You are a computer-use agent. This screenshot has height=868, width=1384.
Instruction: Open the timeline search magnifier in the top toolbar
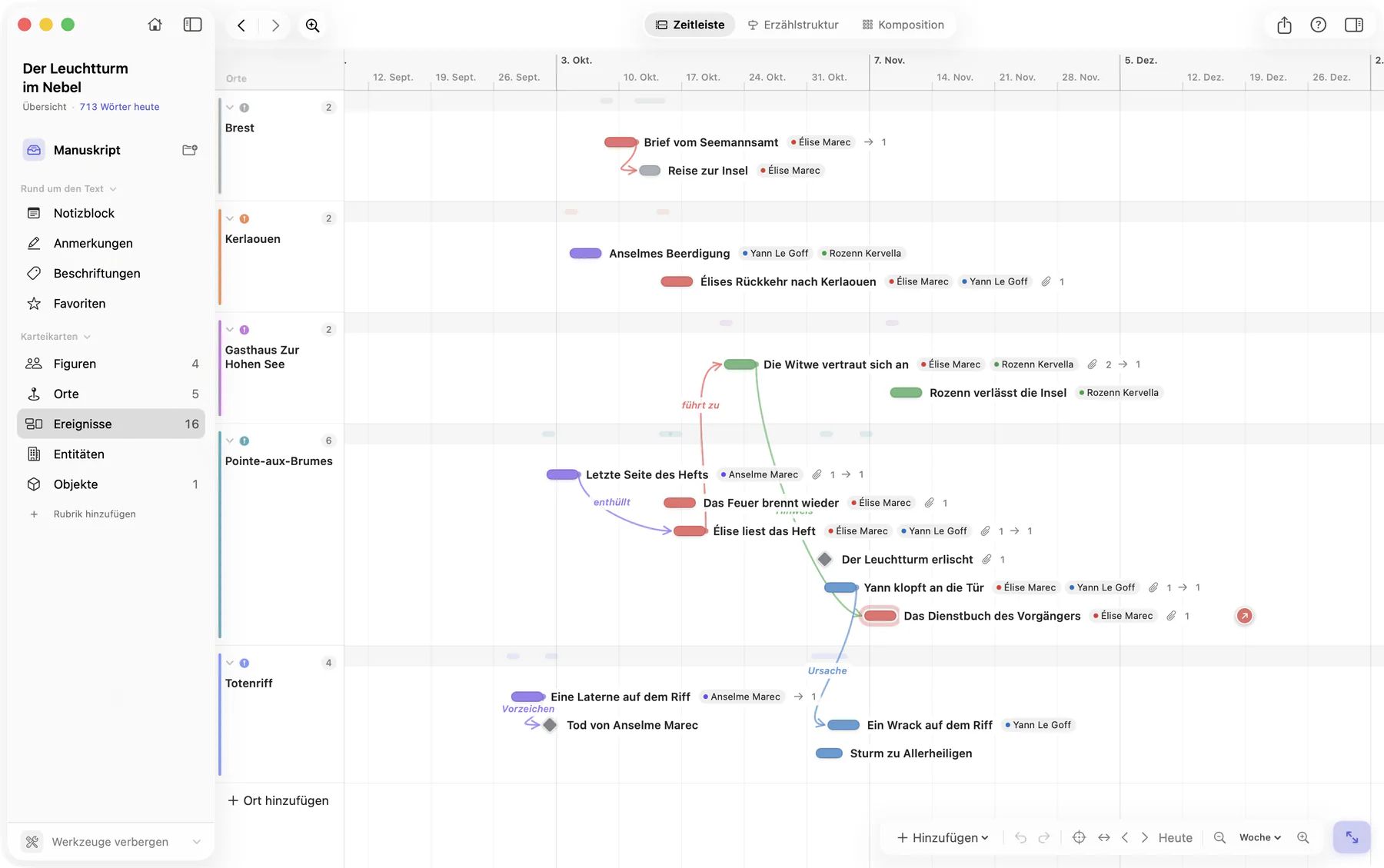point(313,25)
